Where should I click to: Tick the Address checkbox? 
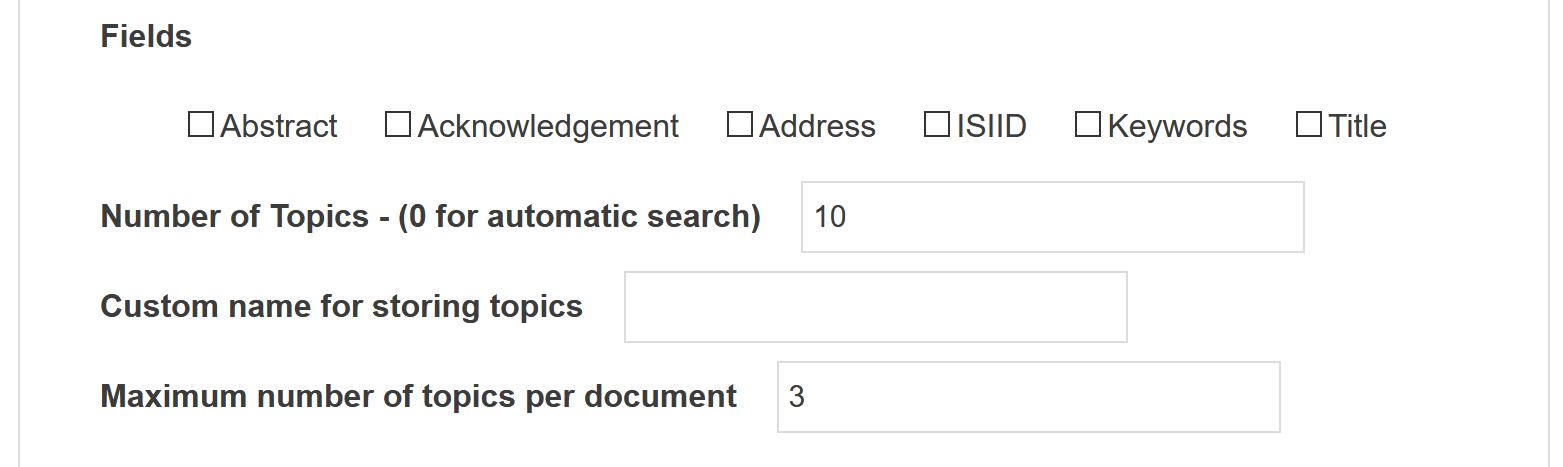click(740, 125)
